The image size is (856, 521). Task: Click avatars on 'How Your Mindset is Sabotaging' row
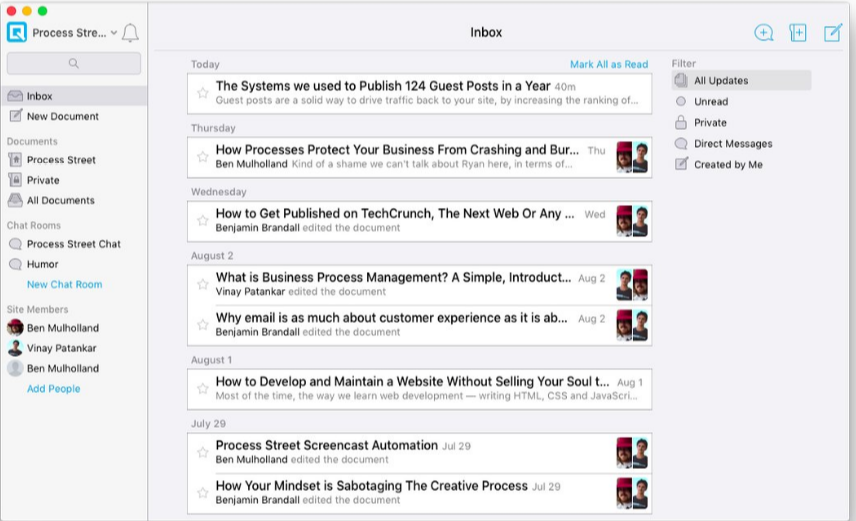tap(632, 493)
